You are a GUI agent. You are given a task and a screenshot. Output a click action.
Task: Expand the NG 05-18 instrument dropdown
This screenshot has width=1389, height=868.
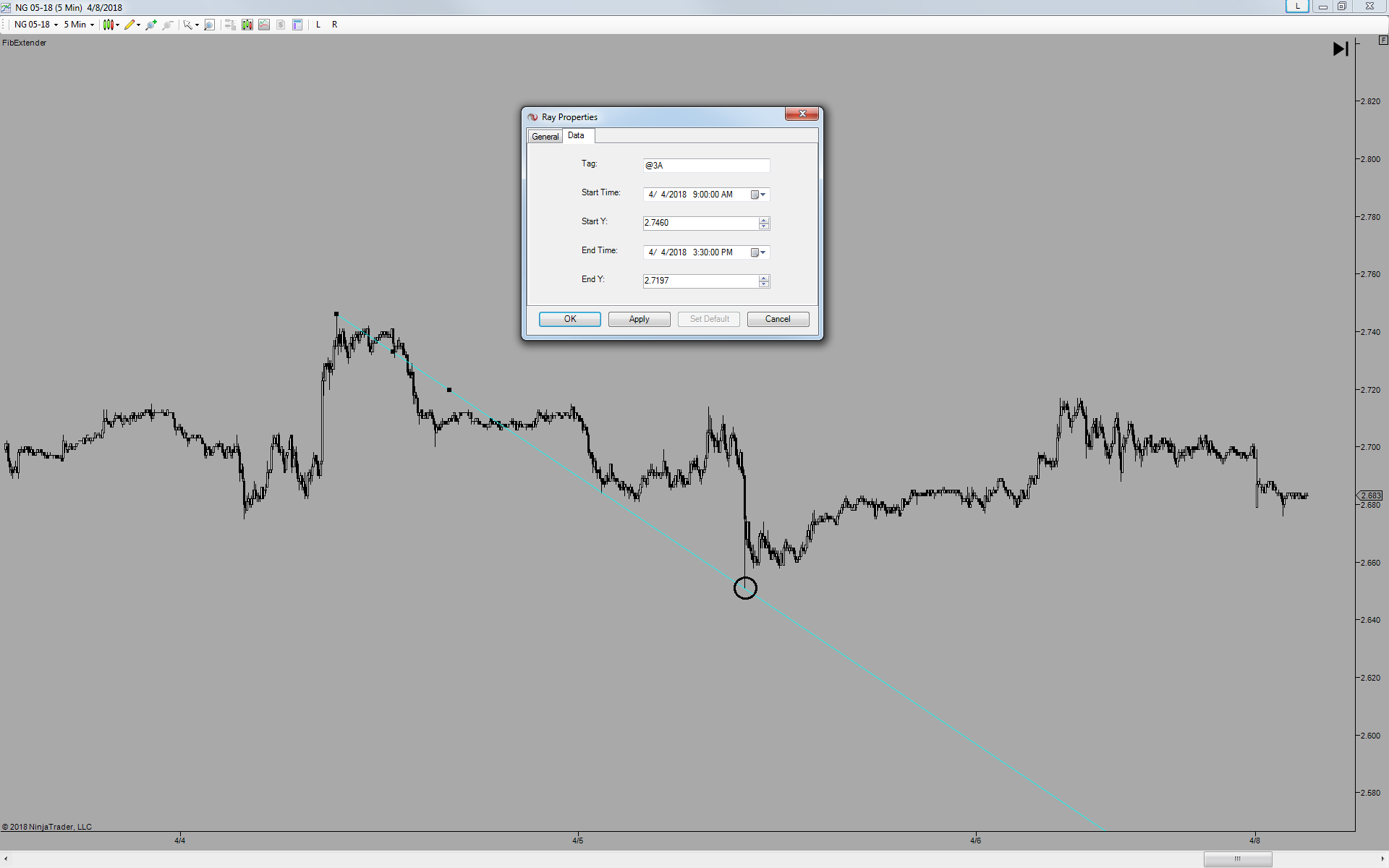coord(56,25)
